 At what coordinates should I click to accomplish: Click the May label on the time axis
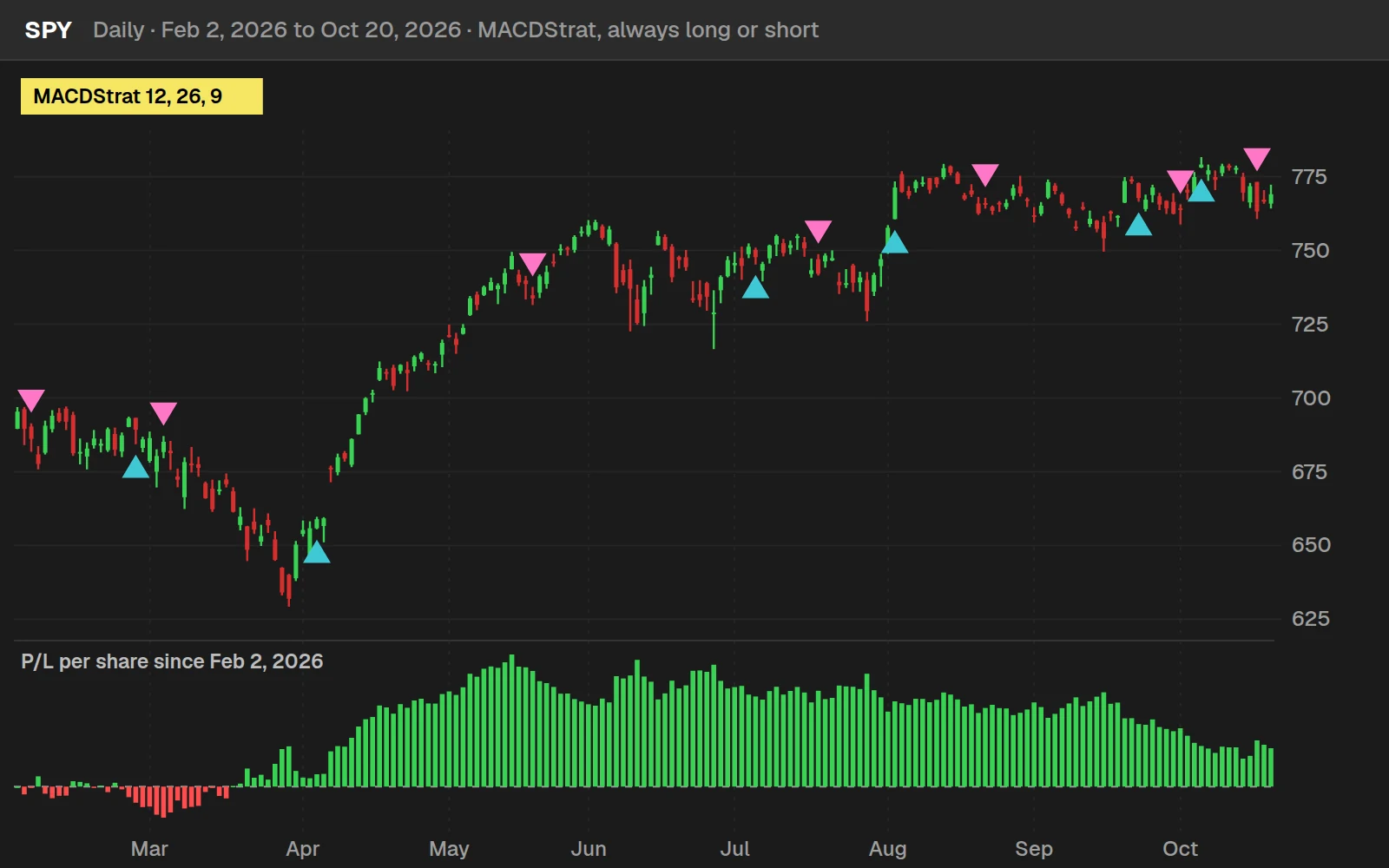coord(449,849)
